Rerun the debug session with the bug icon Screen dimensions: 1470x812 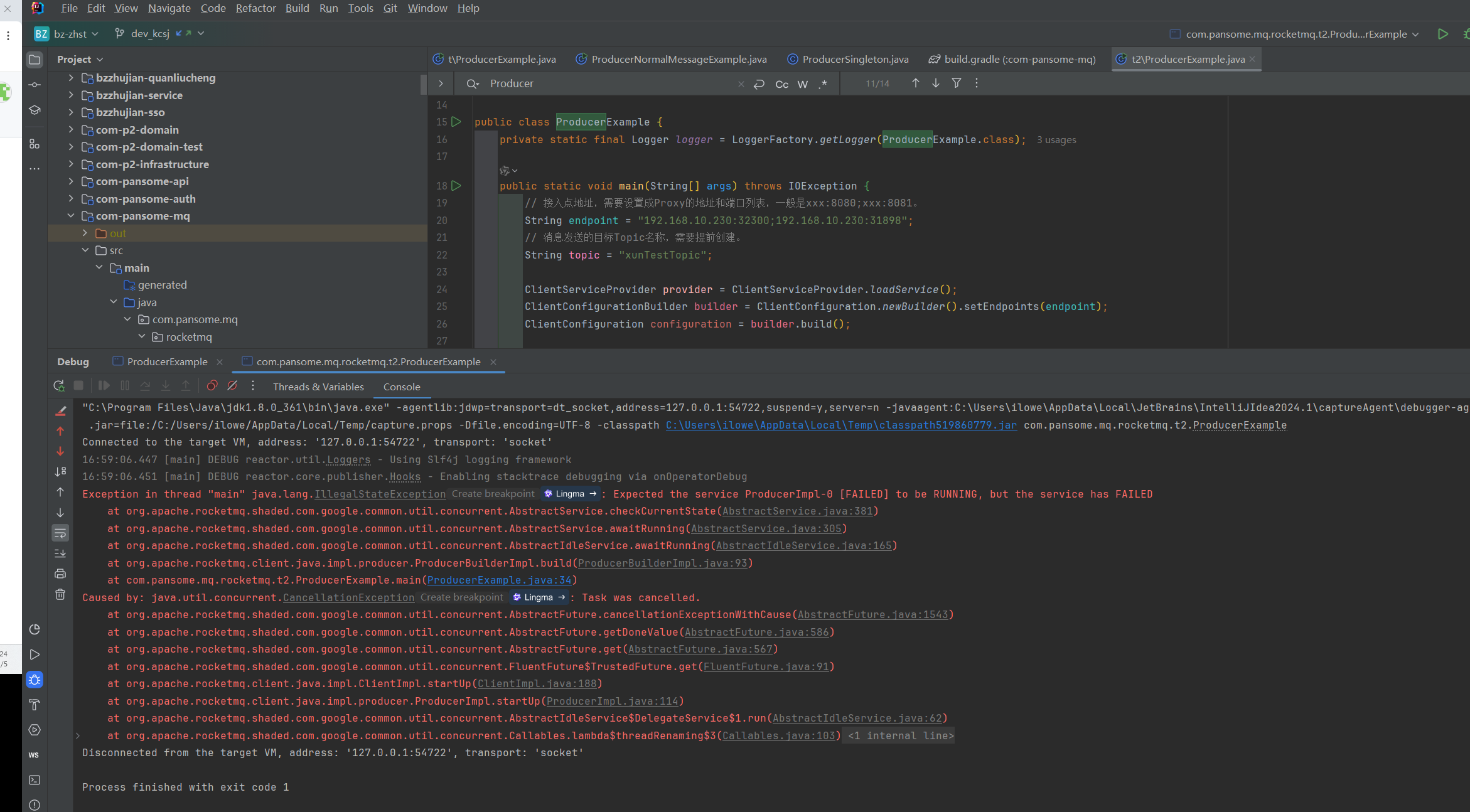[59, 386]
